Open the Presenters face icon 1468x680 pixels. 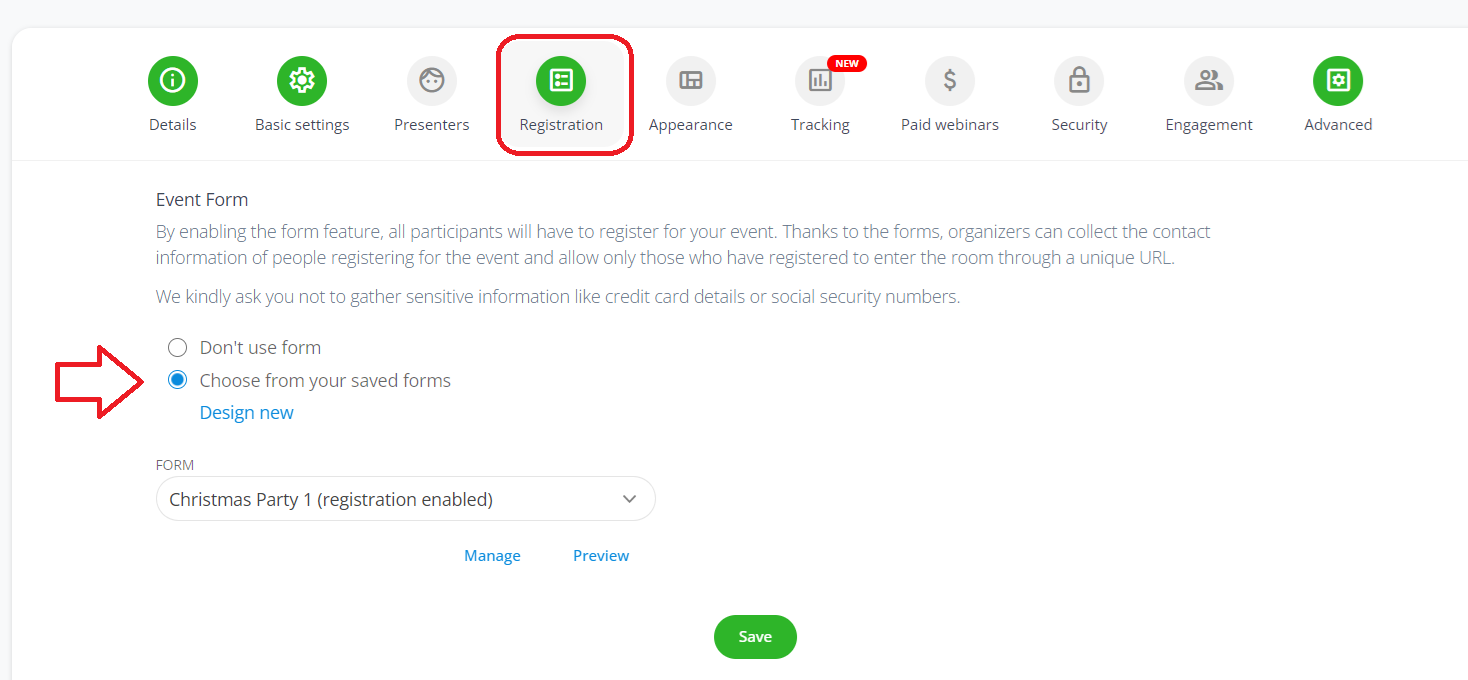tap(432, 81)
